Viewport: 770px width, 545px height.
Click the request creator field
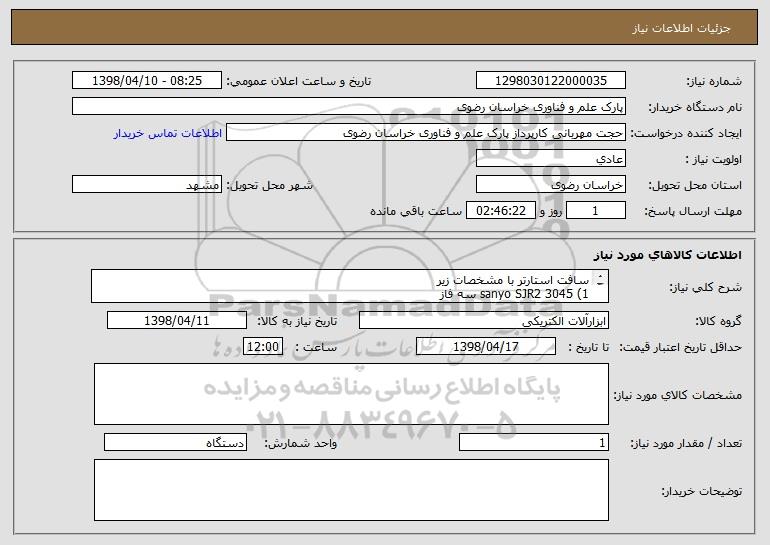426,132
